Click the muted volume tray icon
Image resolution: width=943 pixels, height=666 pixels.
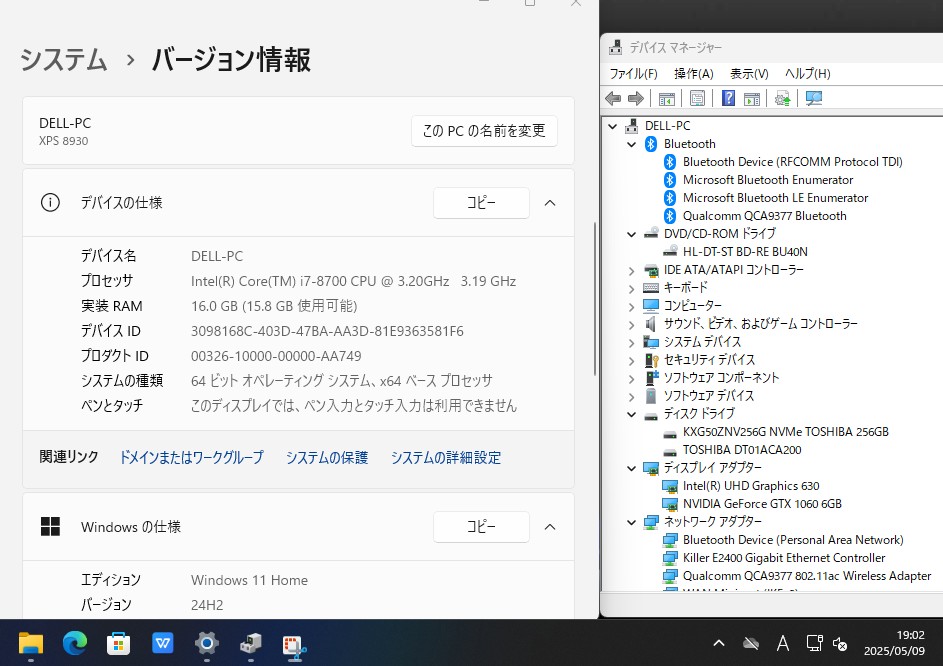pyautogui.click(x=840, y=644)
